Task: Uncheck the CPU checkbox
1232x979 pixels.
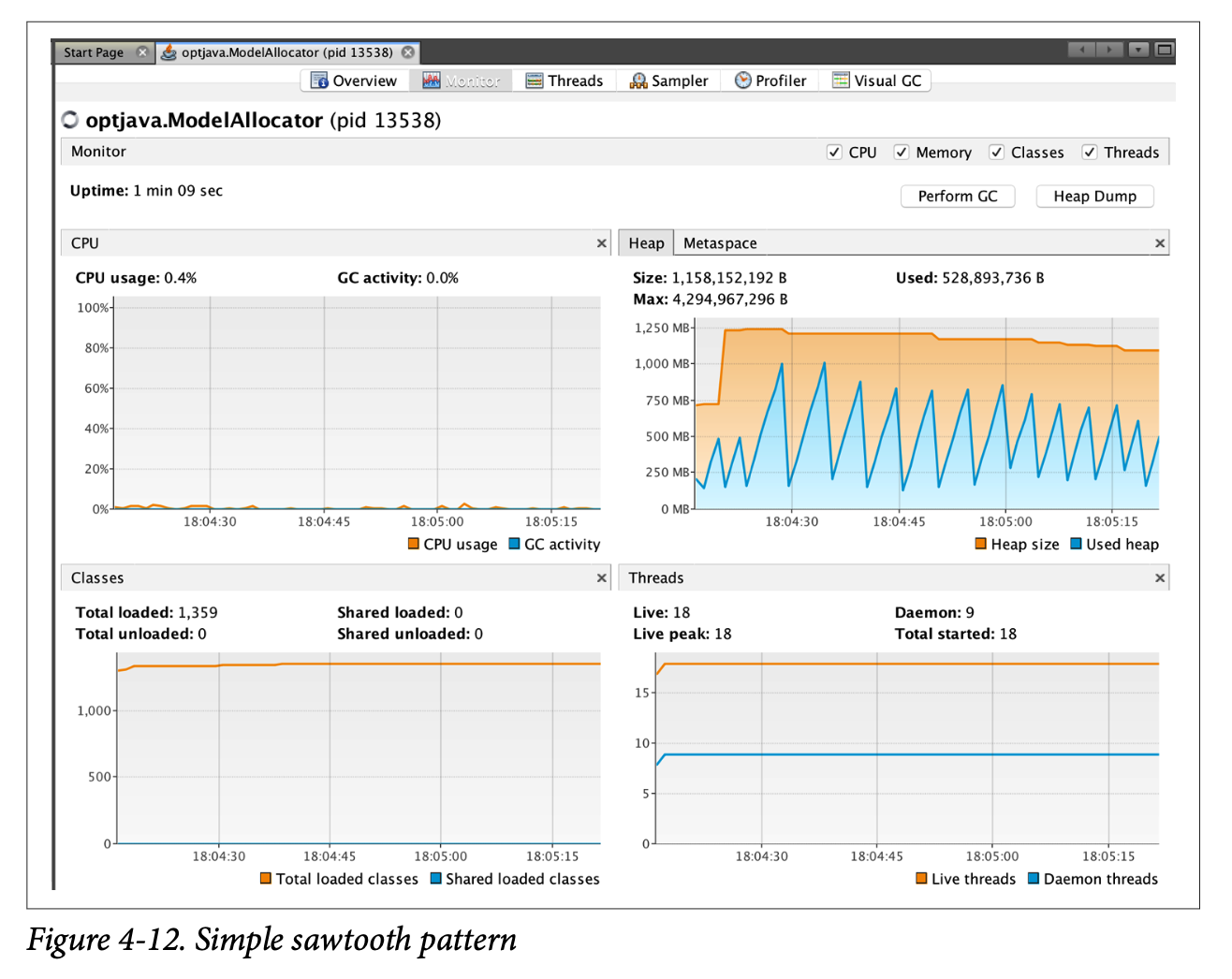Action: click(834, 153)
